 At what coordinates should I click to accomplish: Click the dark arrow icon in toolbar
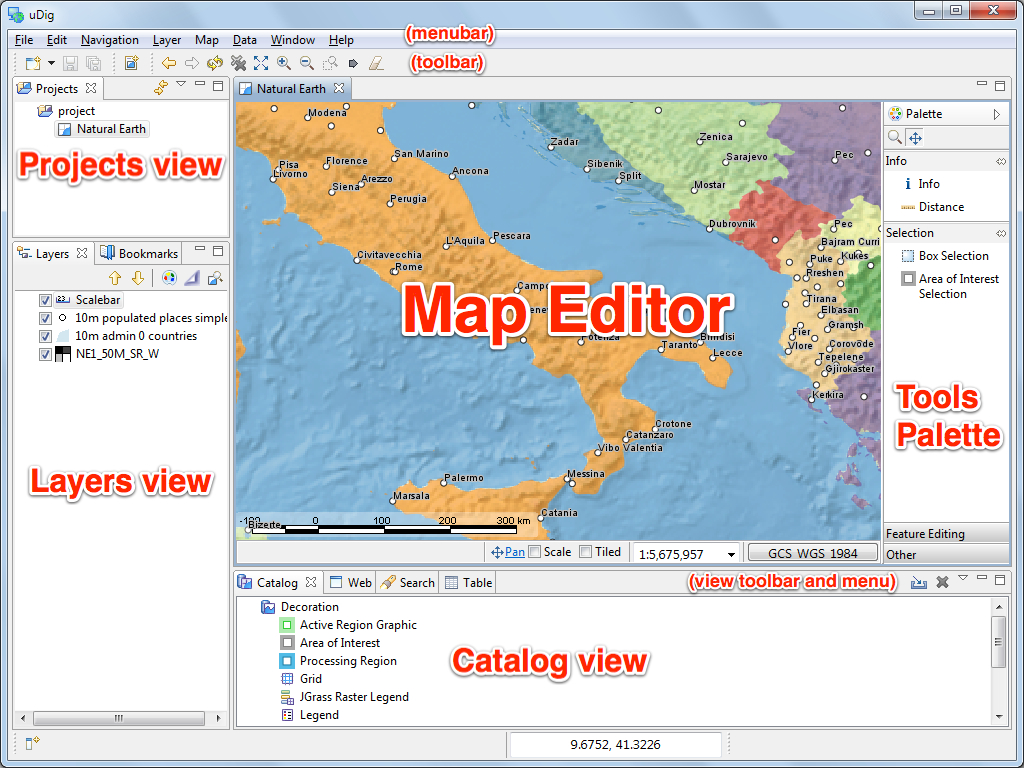[353, 63]
